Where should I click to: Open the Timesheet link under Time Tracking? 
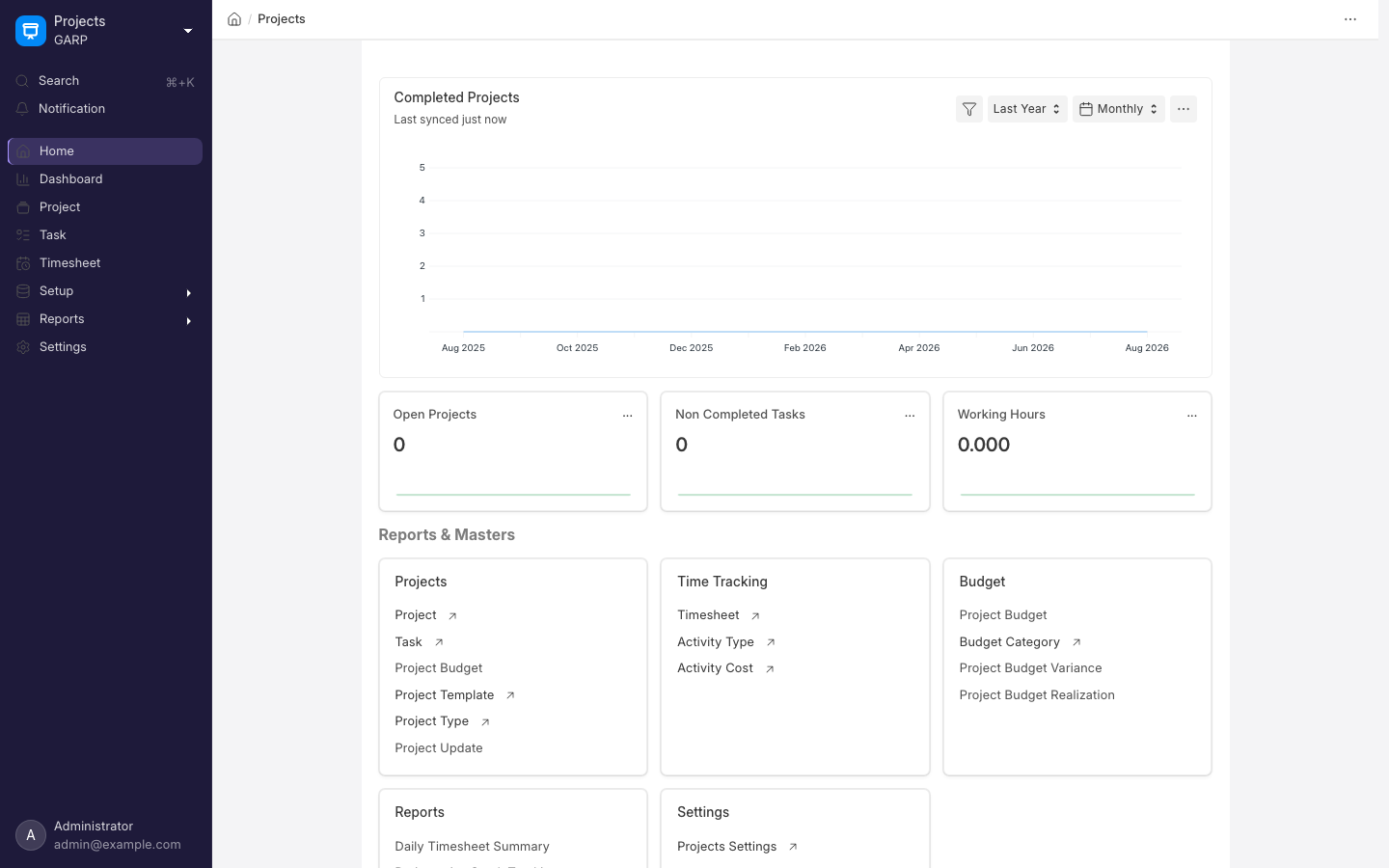coord(708,615)
